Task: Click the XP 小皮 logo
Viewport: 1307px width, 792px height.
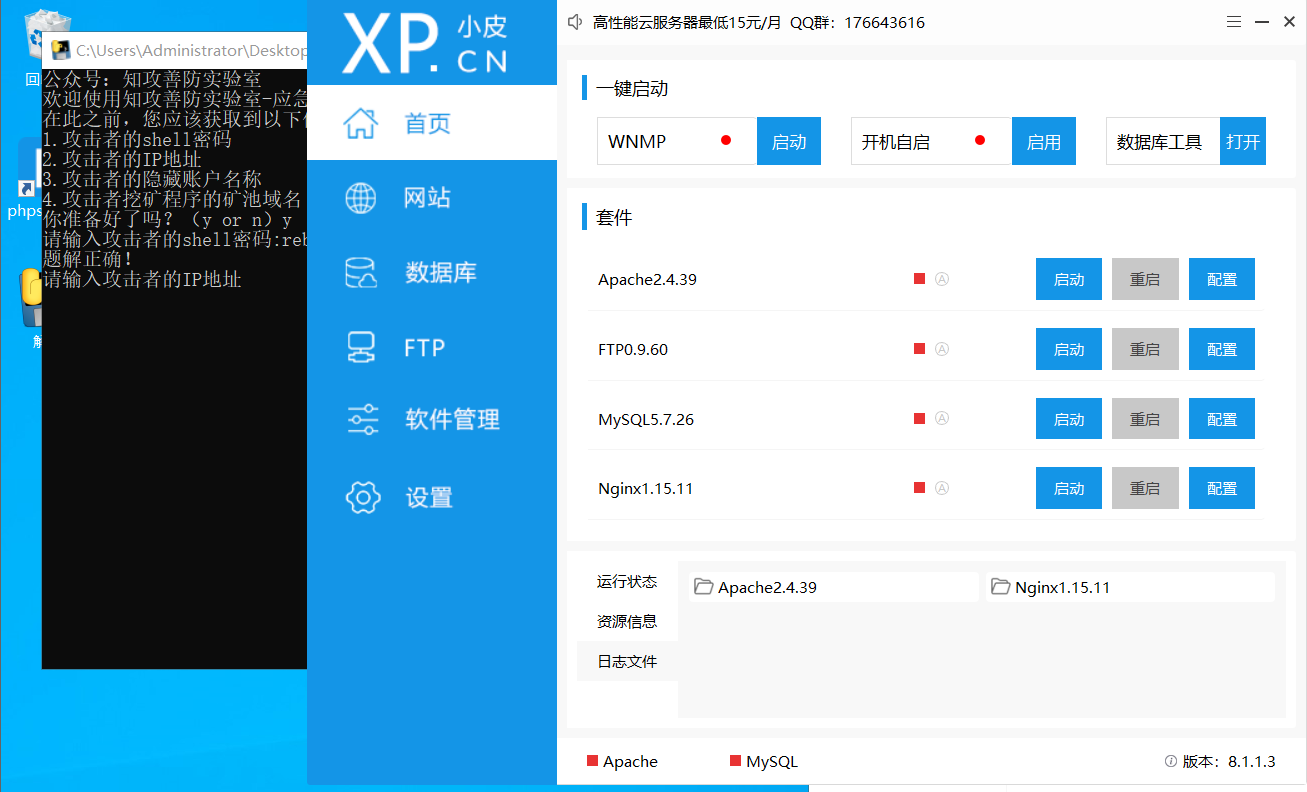Action: click(x=424, y=44)
